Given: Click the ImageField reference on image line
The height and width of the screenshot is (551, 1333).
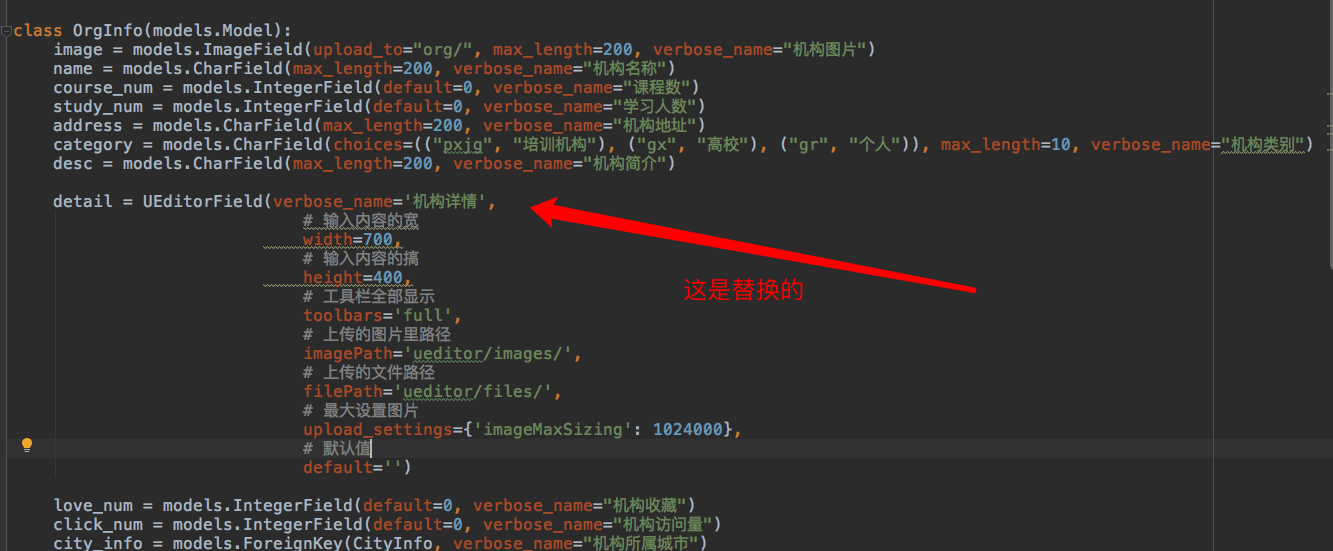Looking at the screenshot, I should tap(253, 49).
